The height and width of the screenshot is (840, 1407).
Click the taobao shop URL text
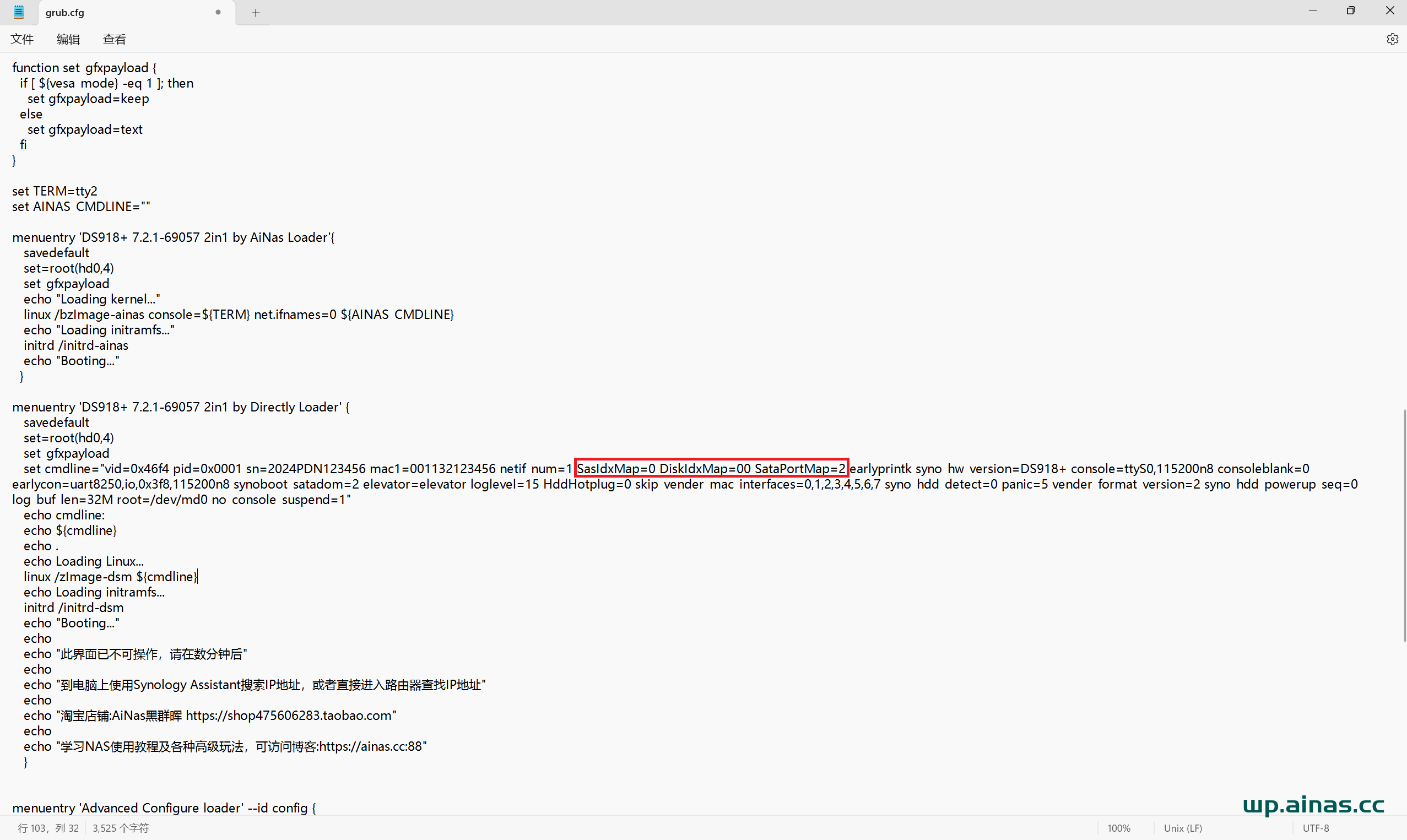point(289,716)
